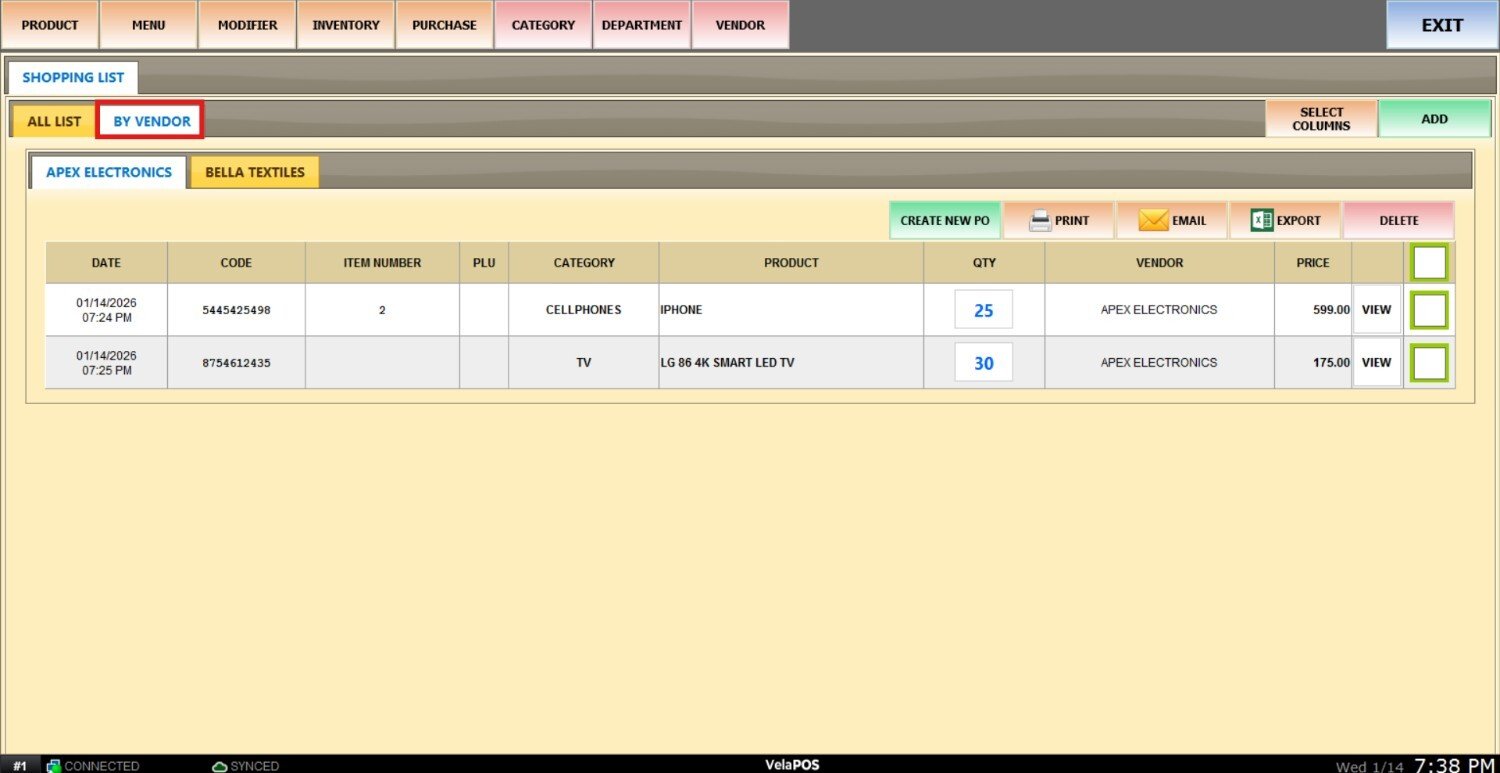Tick the select-all checkbox in table header
Viewport: 1500px width, 773px height.
click(x=1429, y=263)
